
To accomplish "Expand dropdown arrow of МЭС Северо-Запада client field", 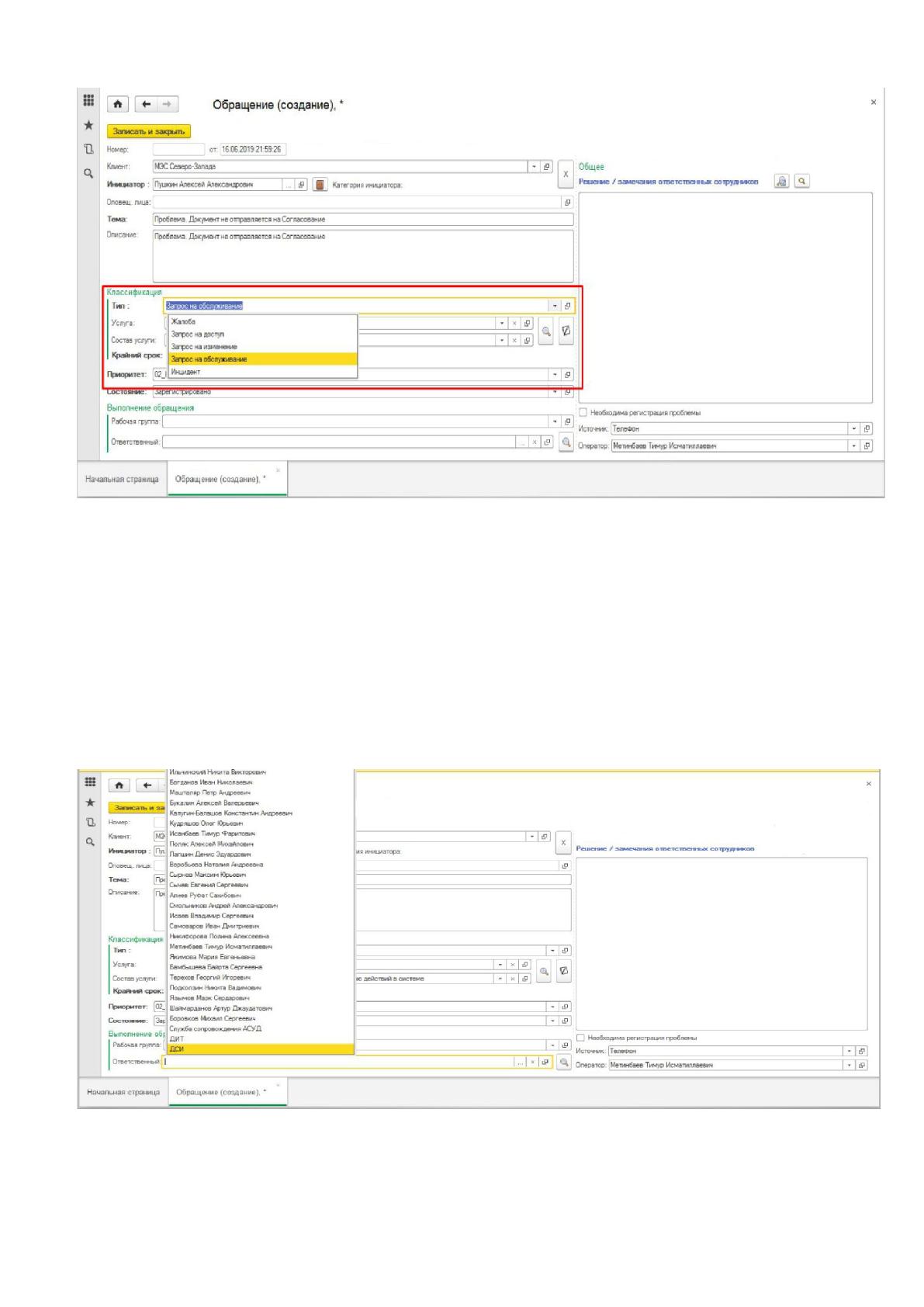I will (x=534, y=166).
